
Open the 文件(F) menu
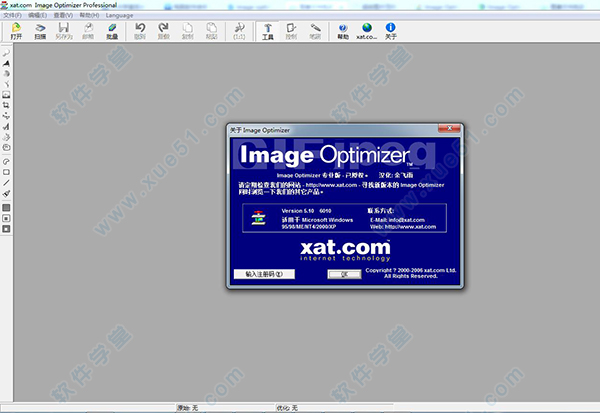pyautogui.click(x=13, y=15)
